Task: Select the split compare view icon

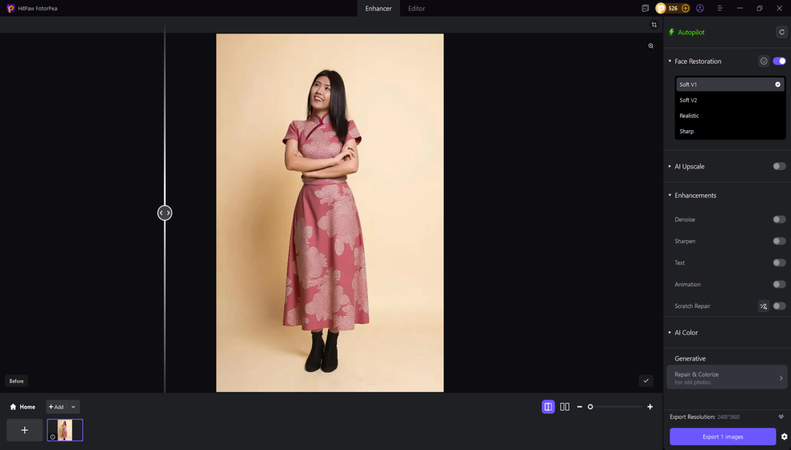Action: (x=548, y=407)
